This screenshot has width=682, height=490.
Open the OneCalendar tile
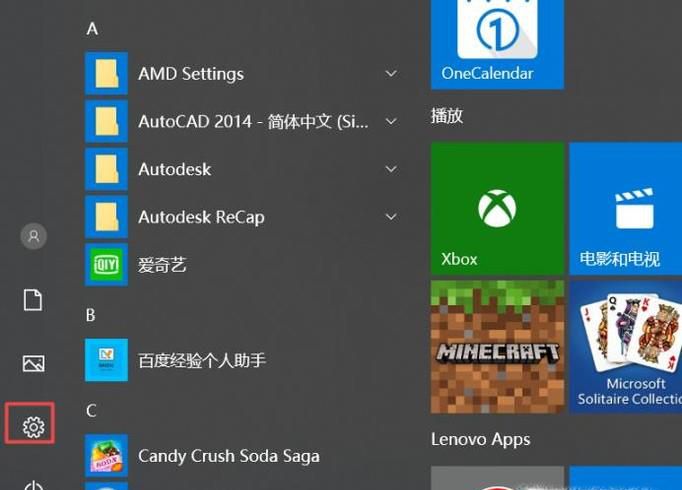click(497, 44)
